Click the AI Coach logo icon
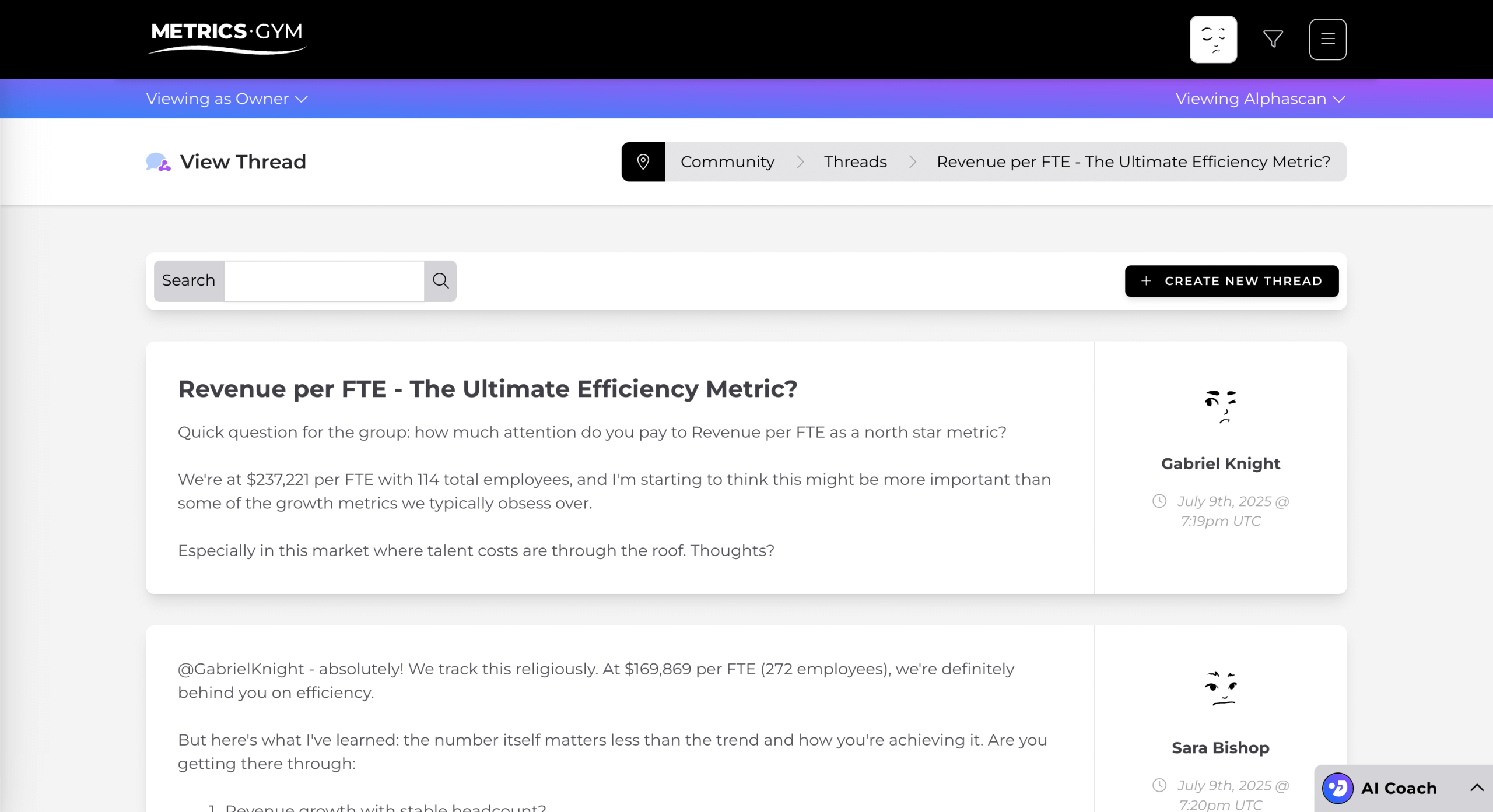This screenshot has width=1493, height=812. pos(1337,788)
